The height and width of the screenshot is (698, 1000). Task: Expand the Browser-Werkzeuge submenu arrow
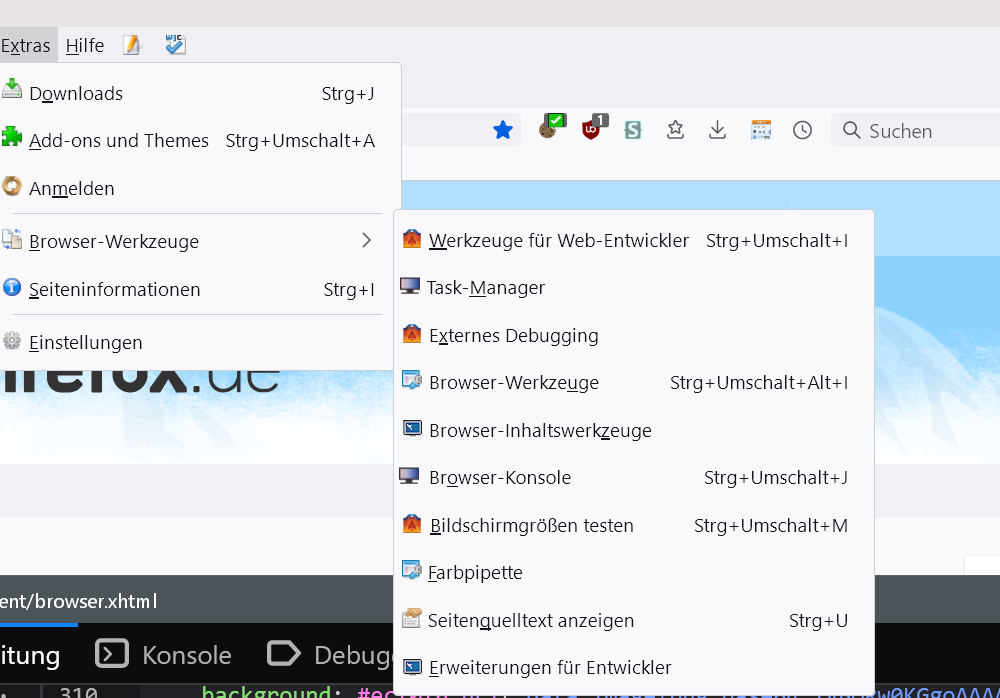366,241
